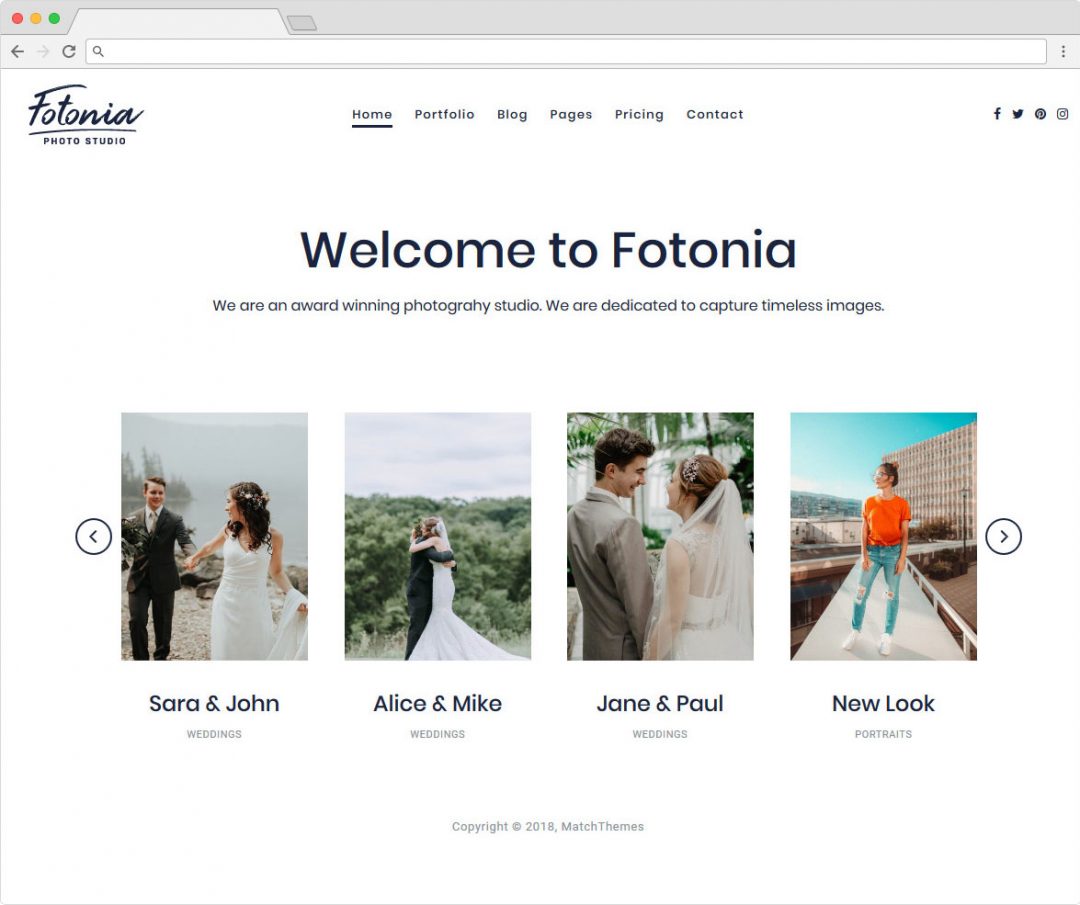Focus the browser address bar
This screenshot has width=1080, height=905.
pos(566,51)
